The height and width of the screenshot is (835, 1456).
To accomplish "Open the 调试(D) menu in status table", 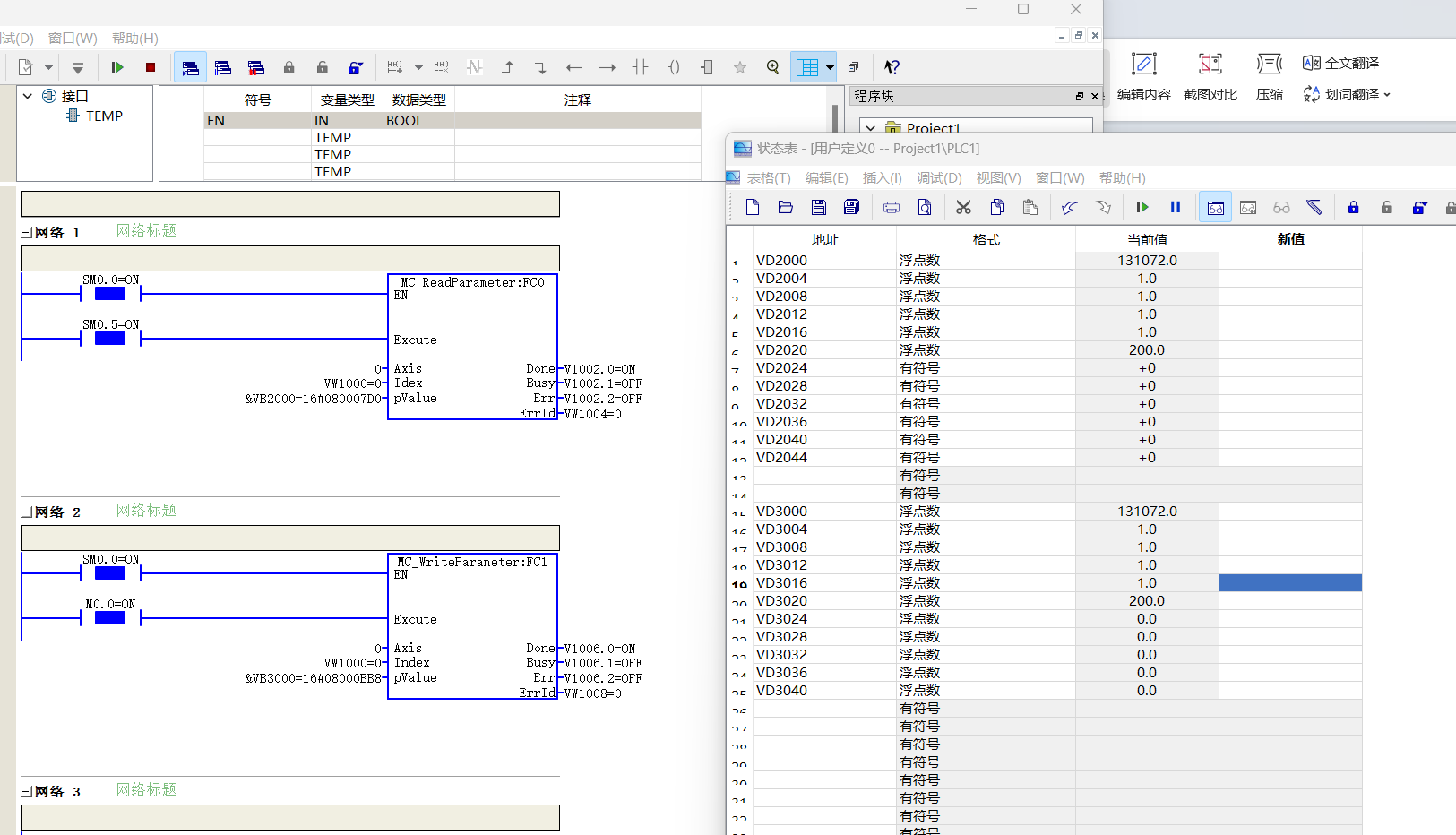I will [939, 177].
